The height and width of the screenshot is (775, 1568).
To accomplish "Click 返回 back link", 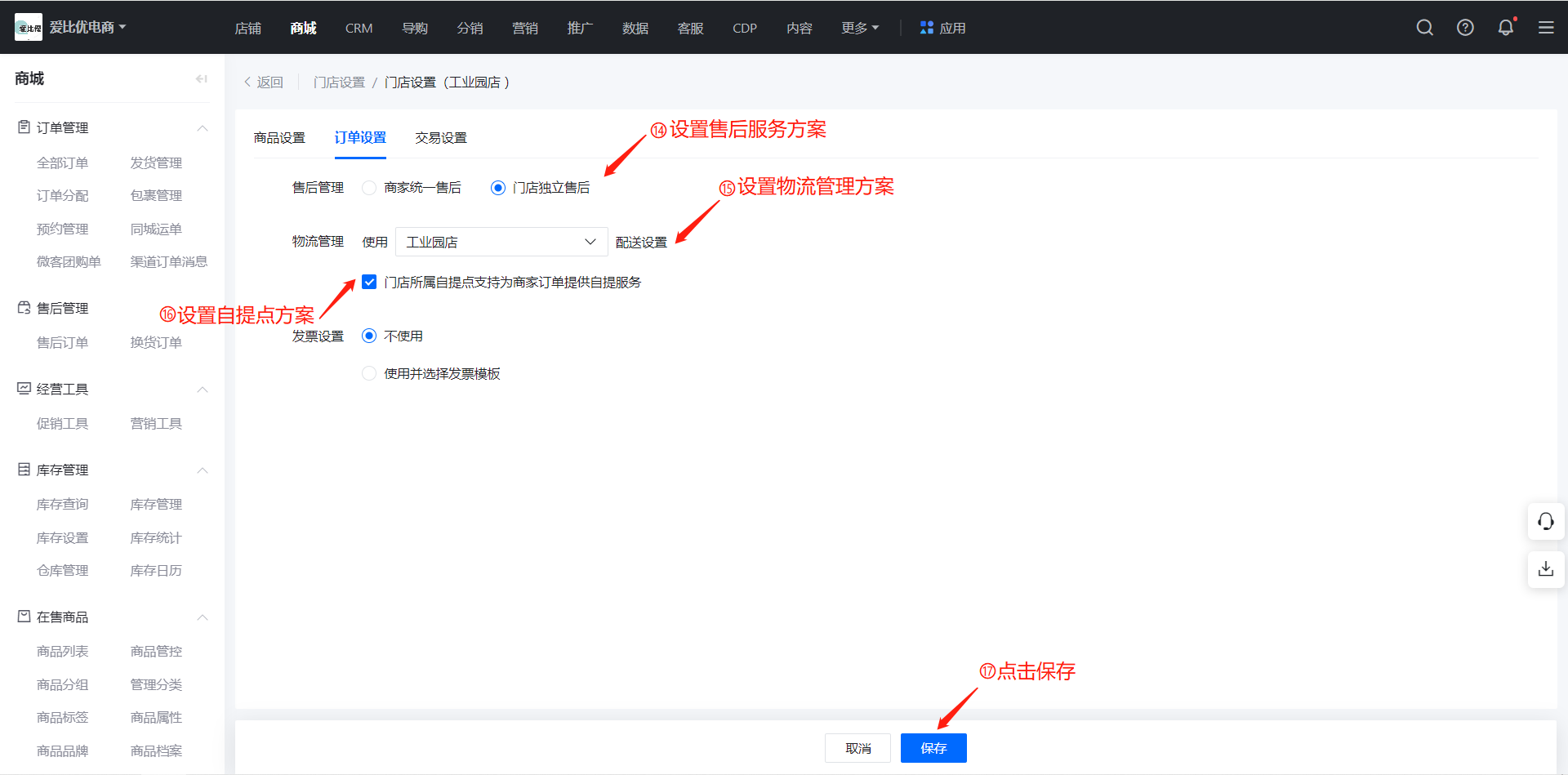I will (264, 82).
